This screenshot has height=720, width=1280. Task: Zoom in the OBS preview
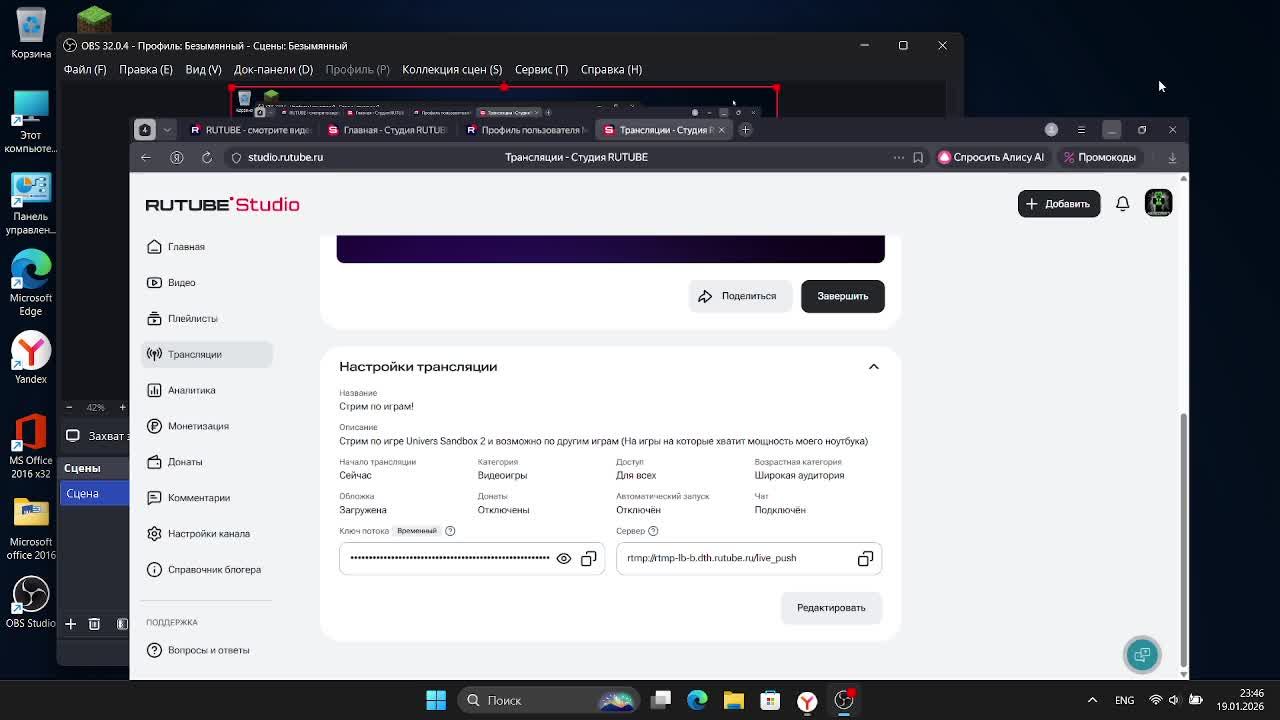coord(122,407)
